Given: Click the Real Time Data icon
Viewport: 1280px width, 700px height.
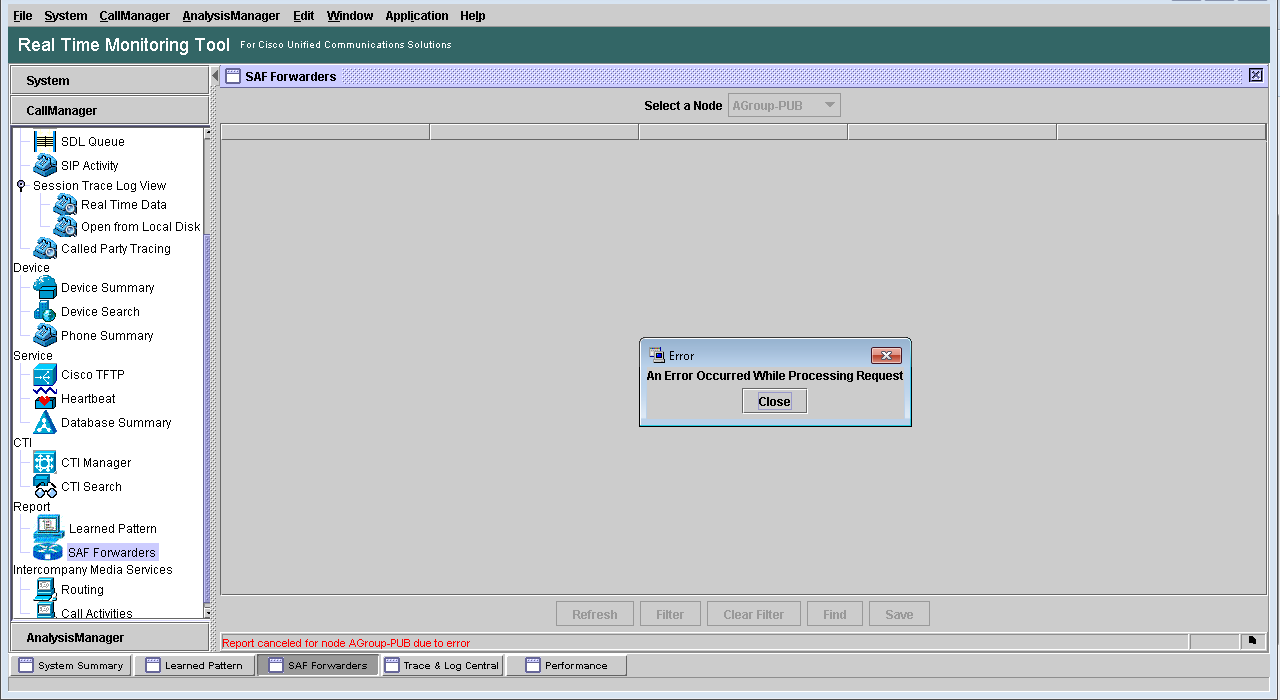Looking at the screenshot, I should click(65, 204).
